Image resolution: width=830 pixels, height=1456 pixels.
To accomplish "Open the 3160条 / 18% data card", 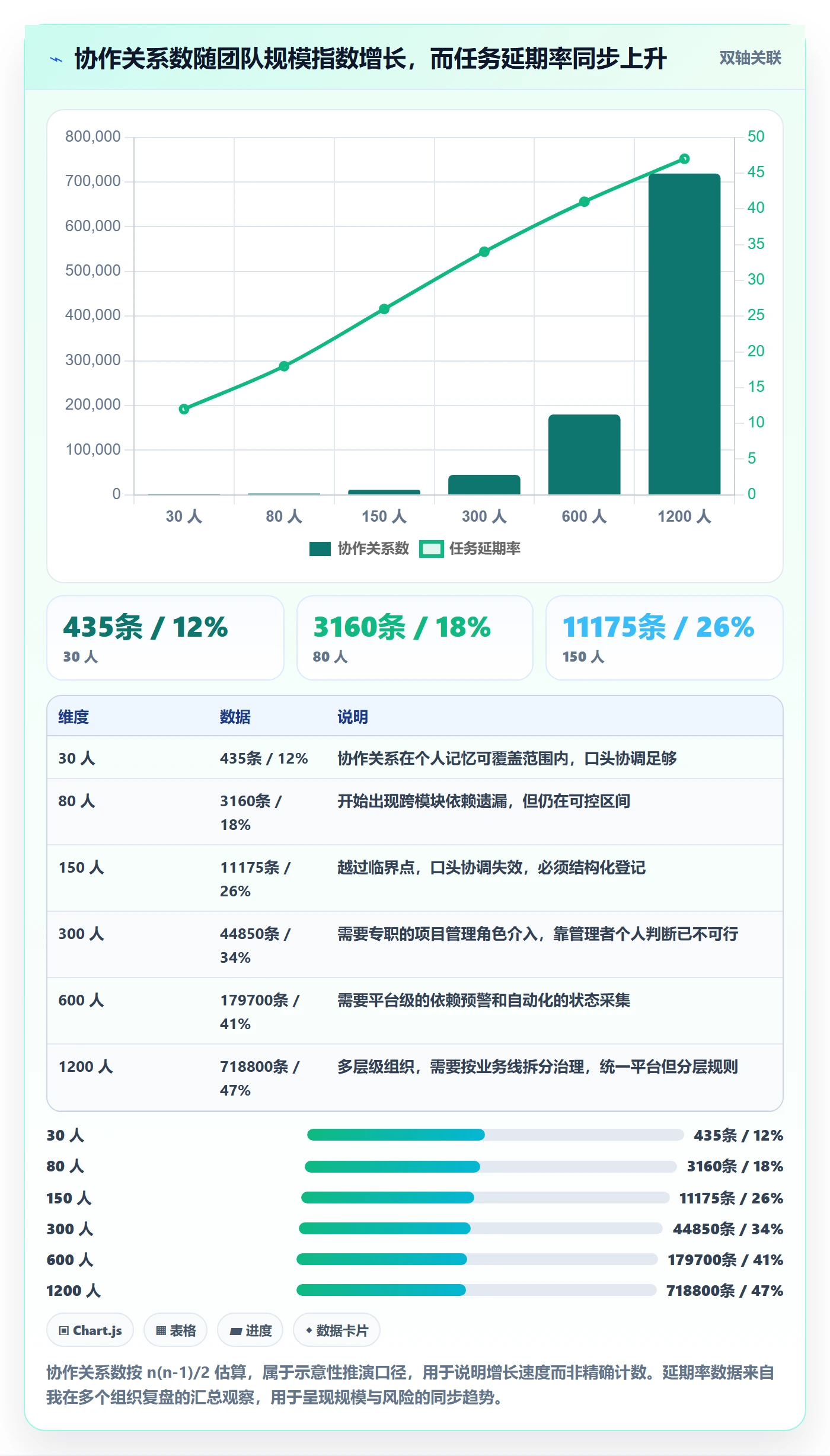I will click(x=415, y=638).
